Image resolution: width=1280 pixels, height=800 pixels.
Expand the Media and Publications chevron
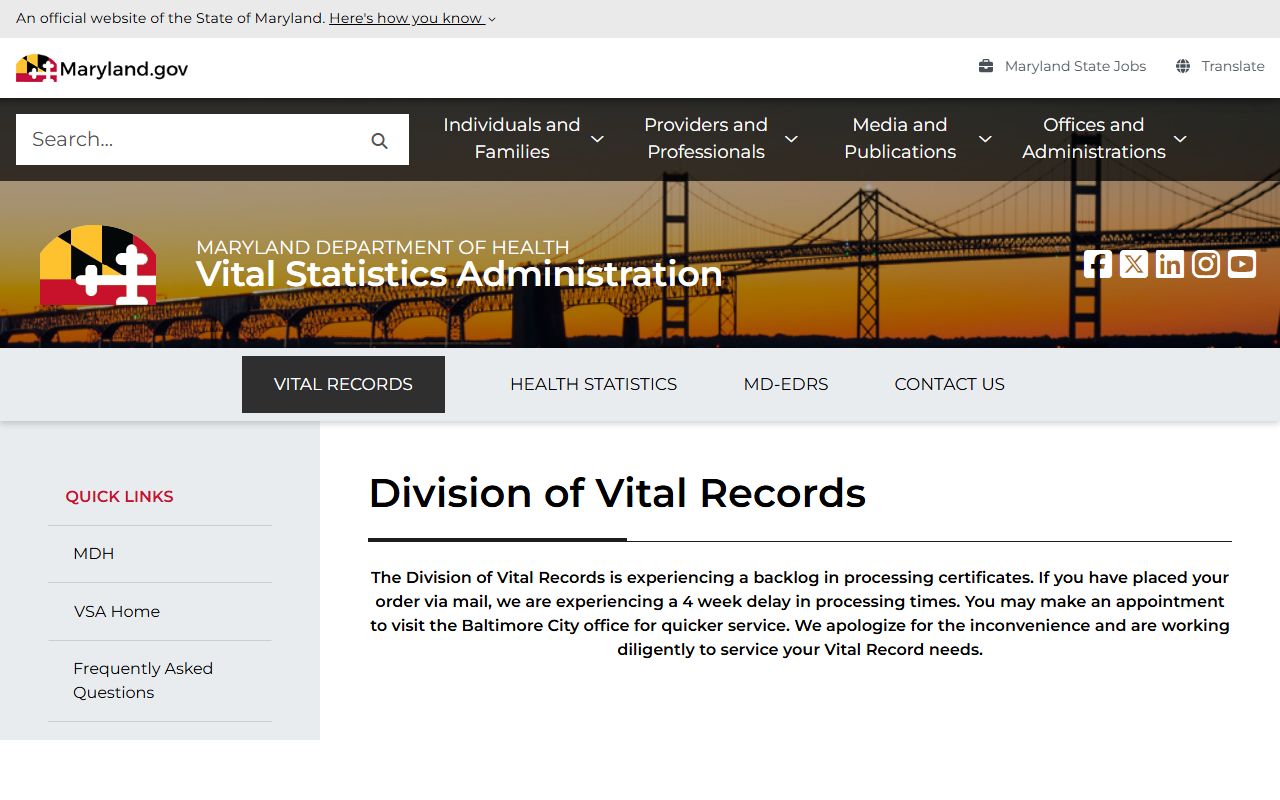[x=985, y=139]
